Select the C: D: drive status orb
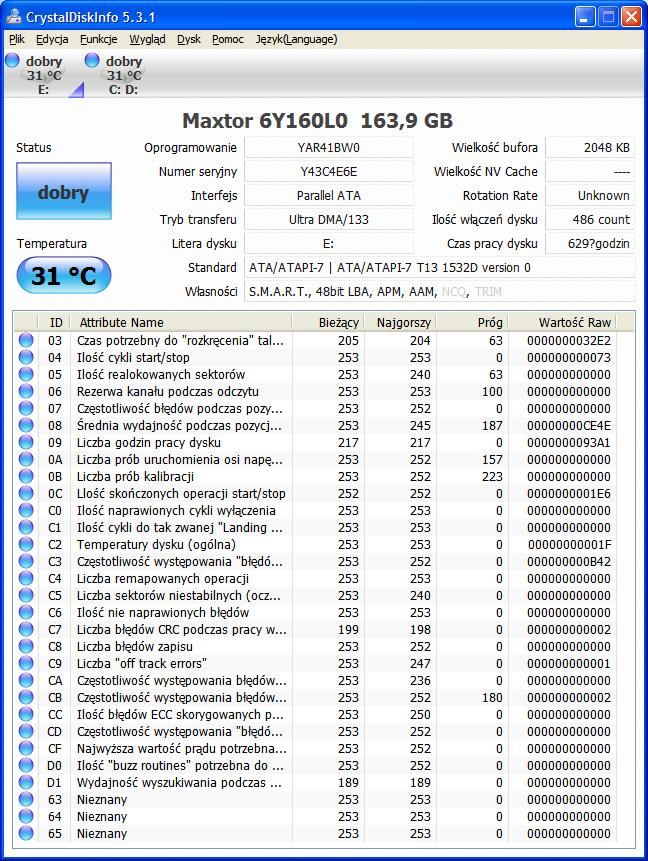The height and width of the screenshot is (861, 648). [x=92, y=60]
